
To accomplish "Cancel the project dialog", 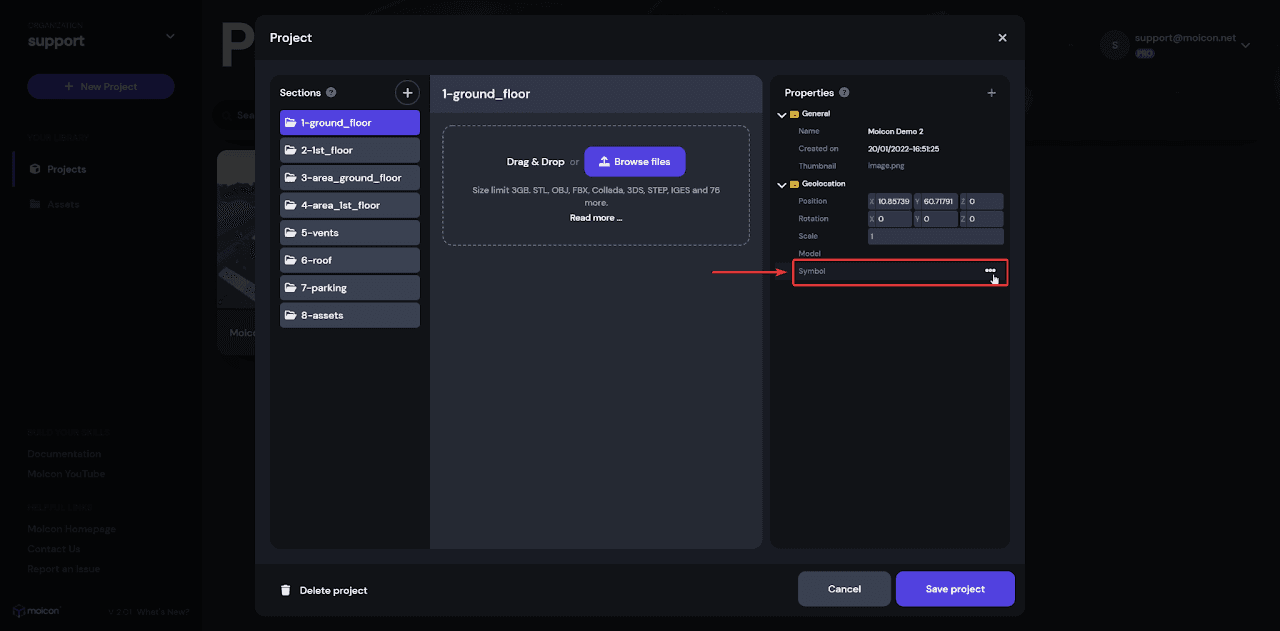I will pos(844,589).
